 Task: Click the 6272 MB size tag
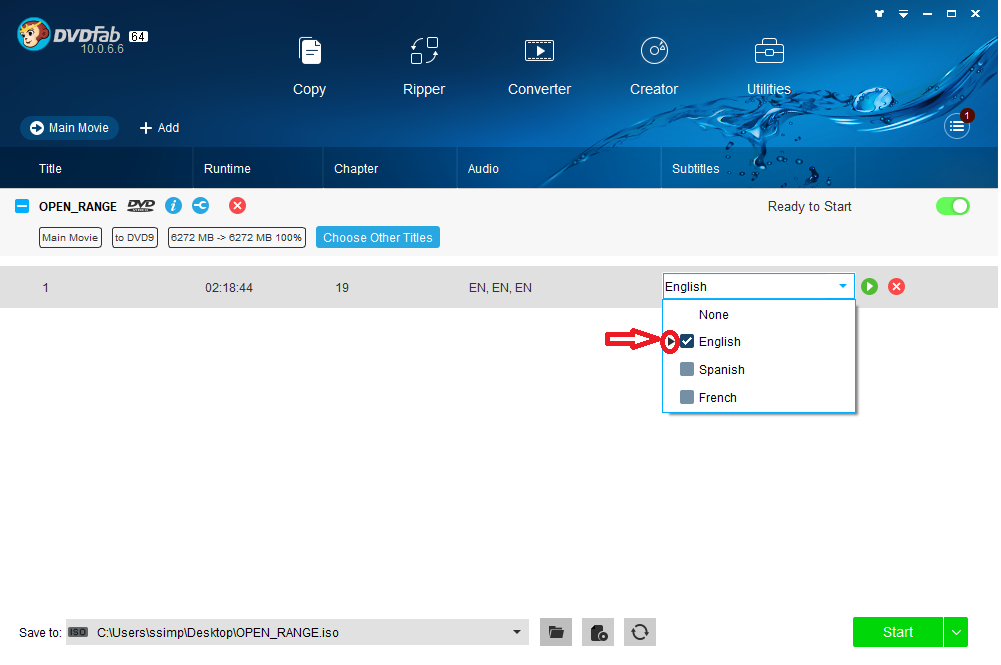pos(236,237)
